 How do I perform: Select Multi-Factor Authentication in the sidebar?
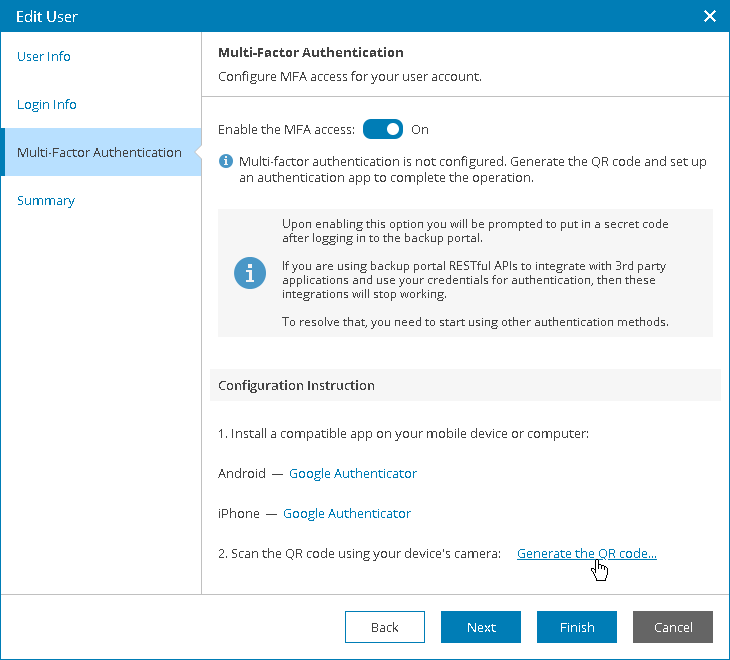99,153
